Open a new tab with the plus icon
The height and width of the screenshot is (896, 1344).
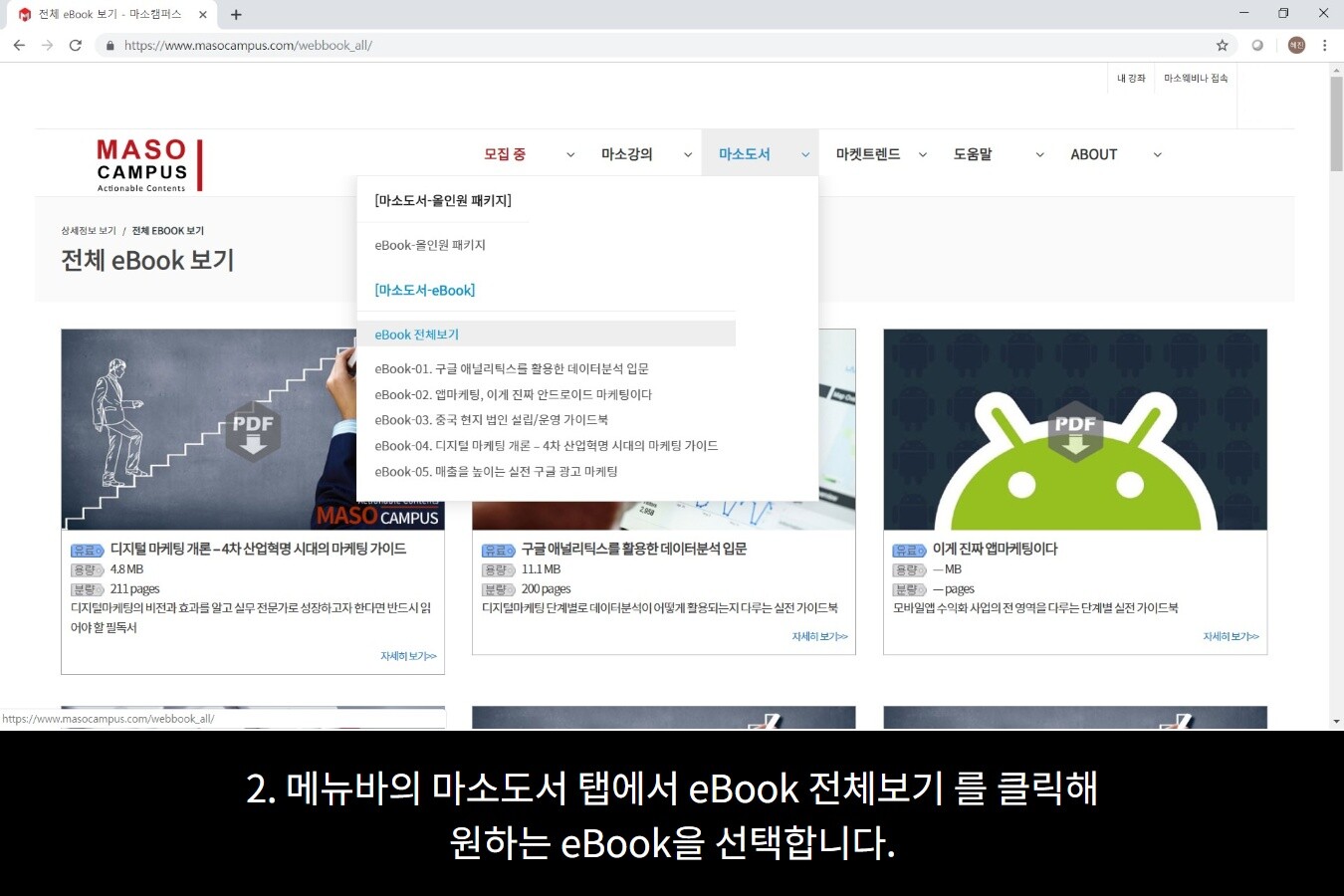pos(235,15)
